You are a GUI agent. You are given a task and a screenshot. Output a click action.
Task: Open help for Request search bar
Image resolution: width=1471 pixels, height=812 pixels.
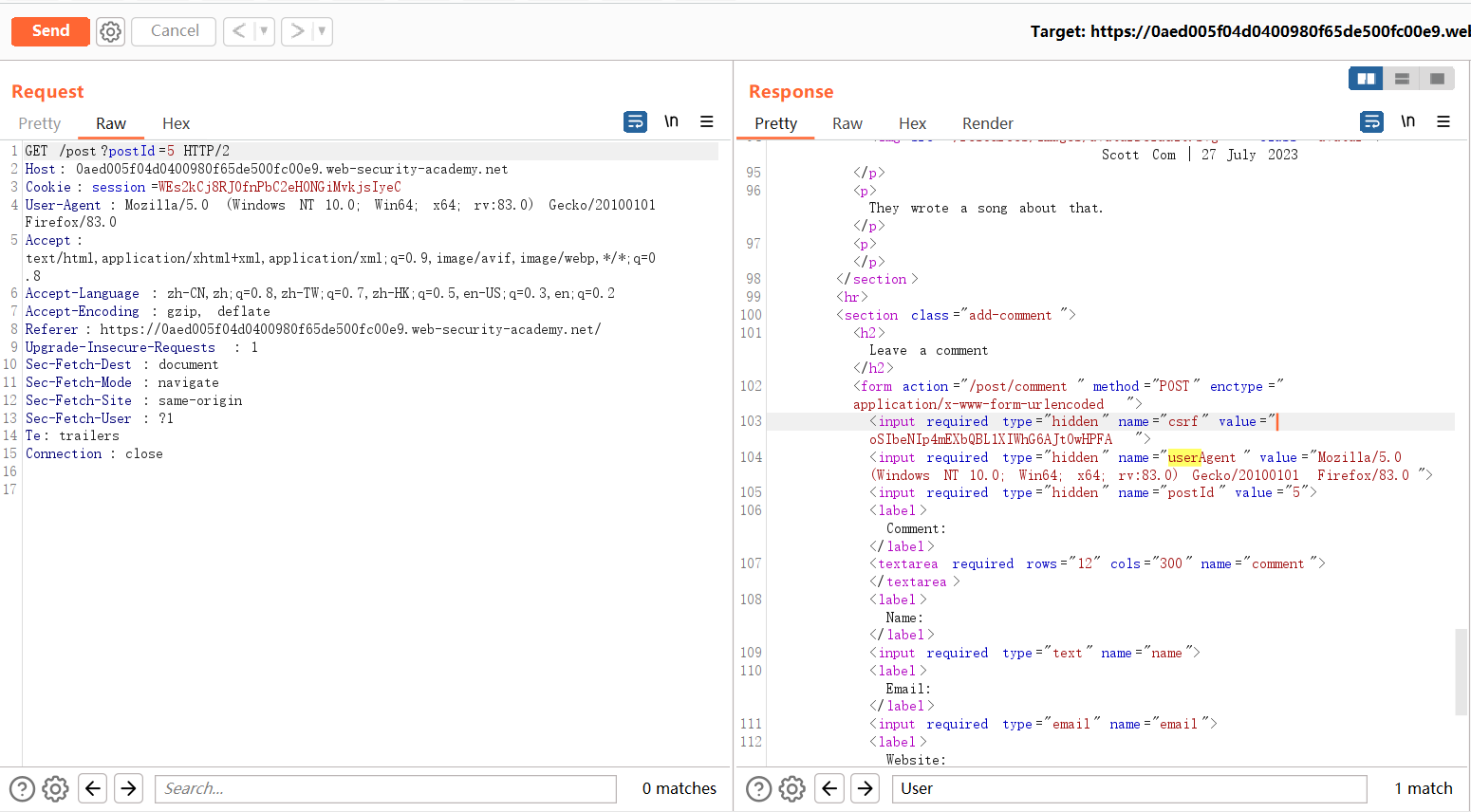pyautogui.click(x=22, y=788)
